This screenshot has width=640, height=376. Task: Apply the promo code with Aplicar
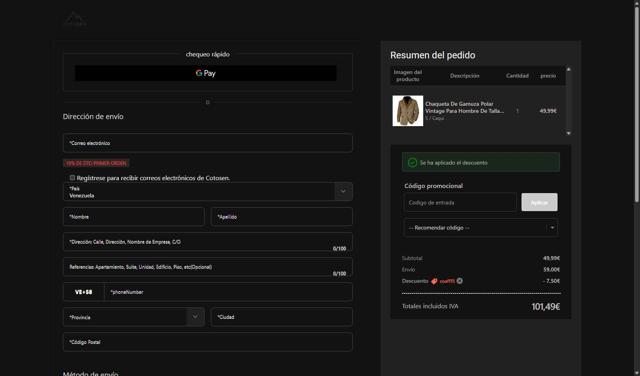(x=539, y=202)
